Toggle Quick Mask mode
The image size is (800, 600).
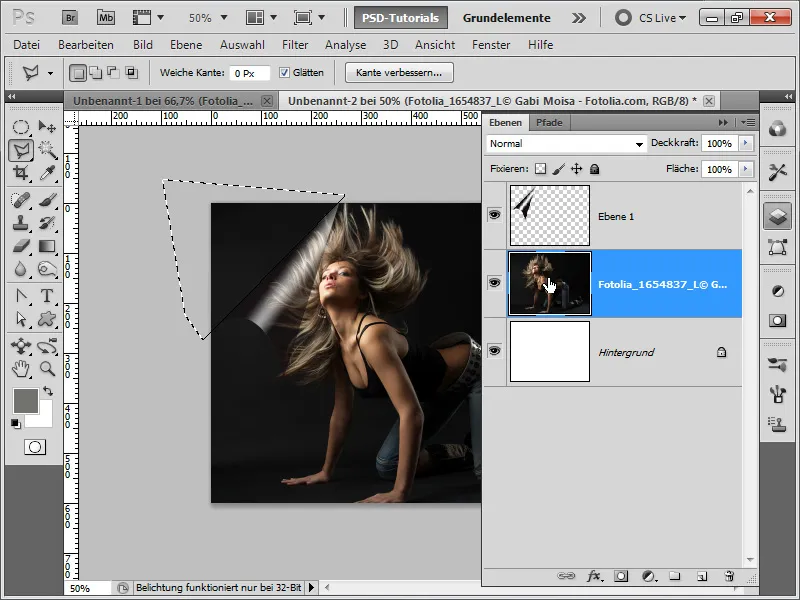35,447
